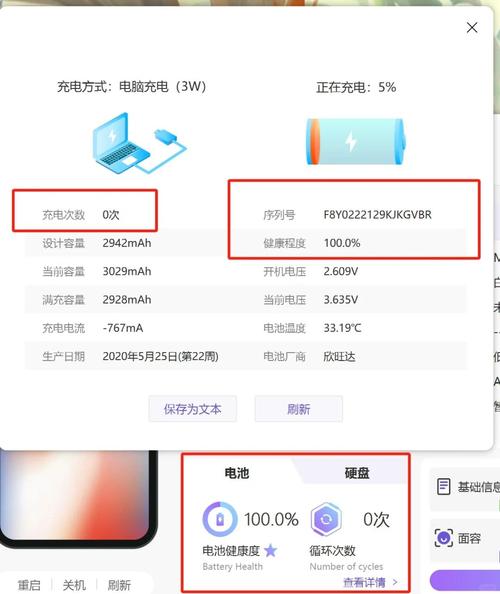The width and height of the screenshot is (500, 594).
Task: Expand the 查看详情 chevron arrow
Action: pos(395,581)
